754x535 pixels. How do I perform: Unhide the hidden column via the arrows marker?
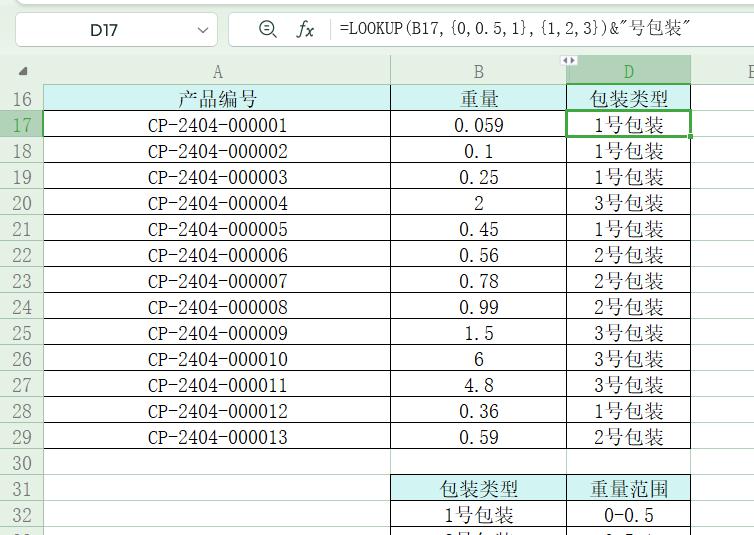569,61
